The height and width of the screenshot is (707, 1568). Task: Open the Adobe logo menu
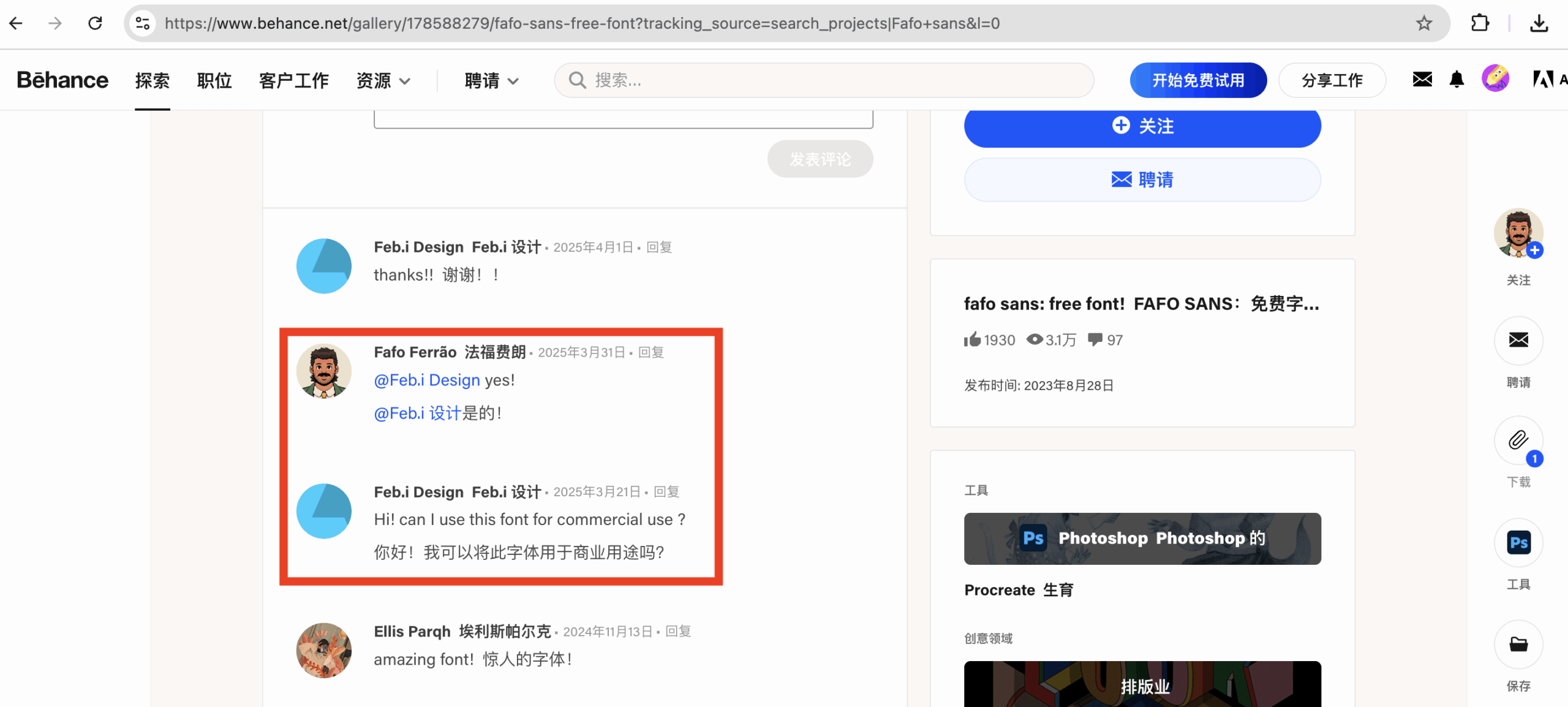[x=1543, y=79]
